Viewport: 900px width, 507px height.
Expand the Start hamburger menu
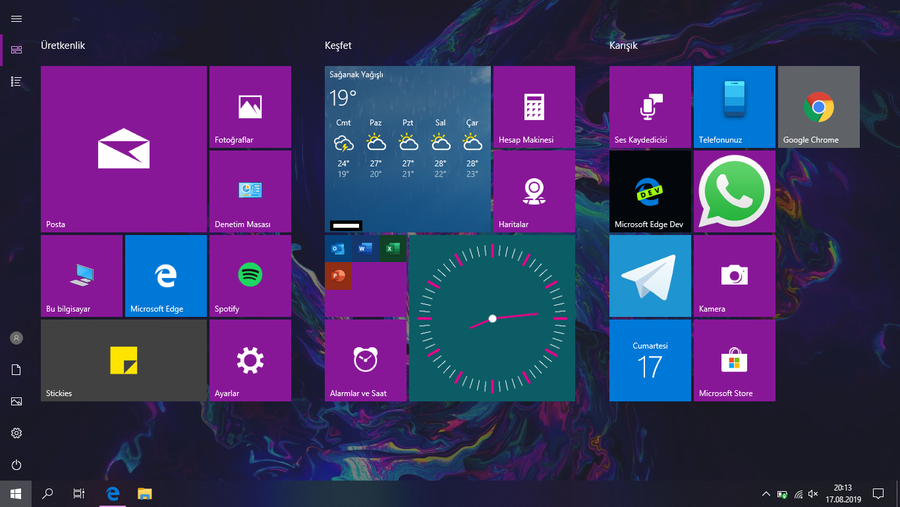pyautogui.click(x=16, y=19)
